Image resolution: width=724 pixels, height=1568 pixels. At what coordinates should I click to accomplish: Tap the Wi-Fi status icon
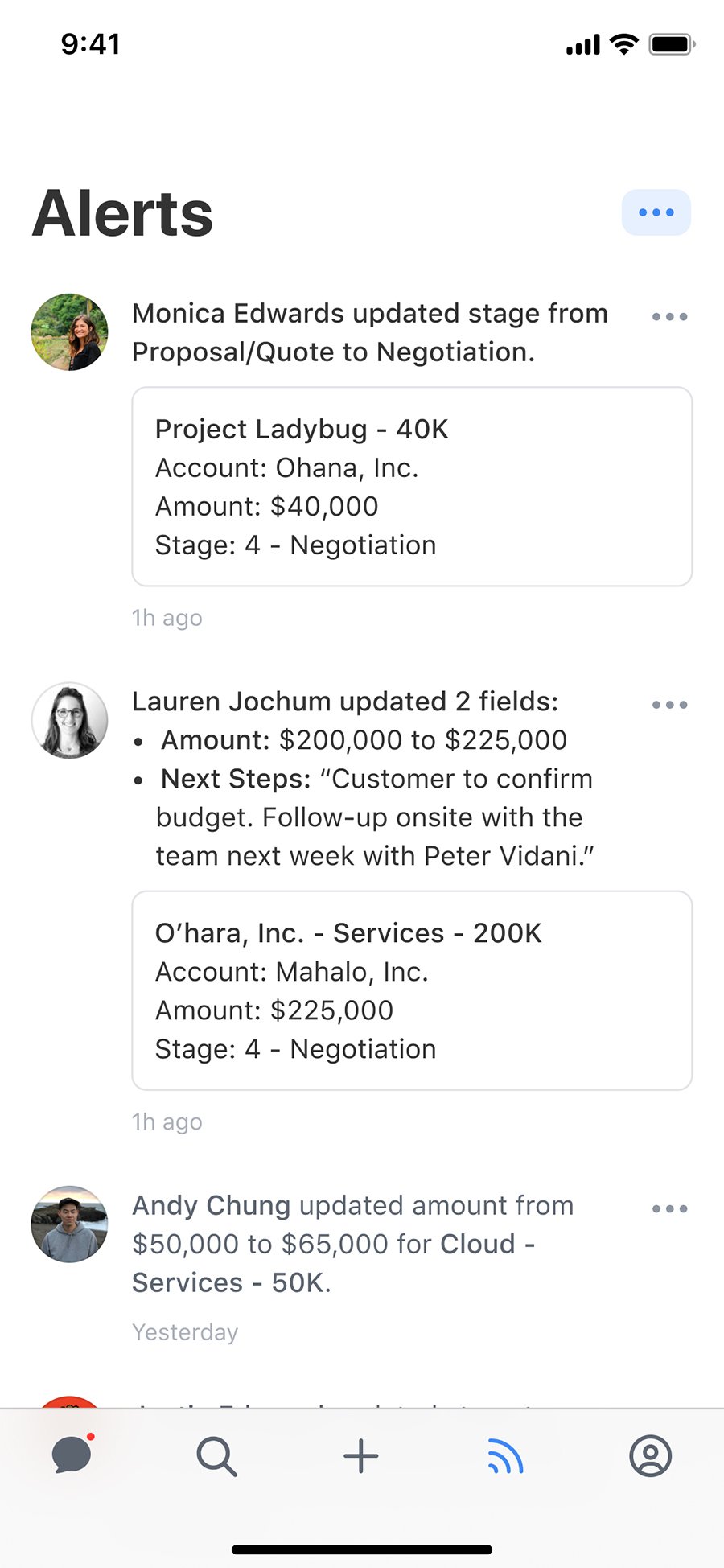coord(623,44)
